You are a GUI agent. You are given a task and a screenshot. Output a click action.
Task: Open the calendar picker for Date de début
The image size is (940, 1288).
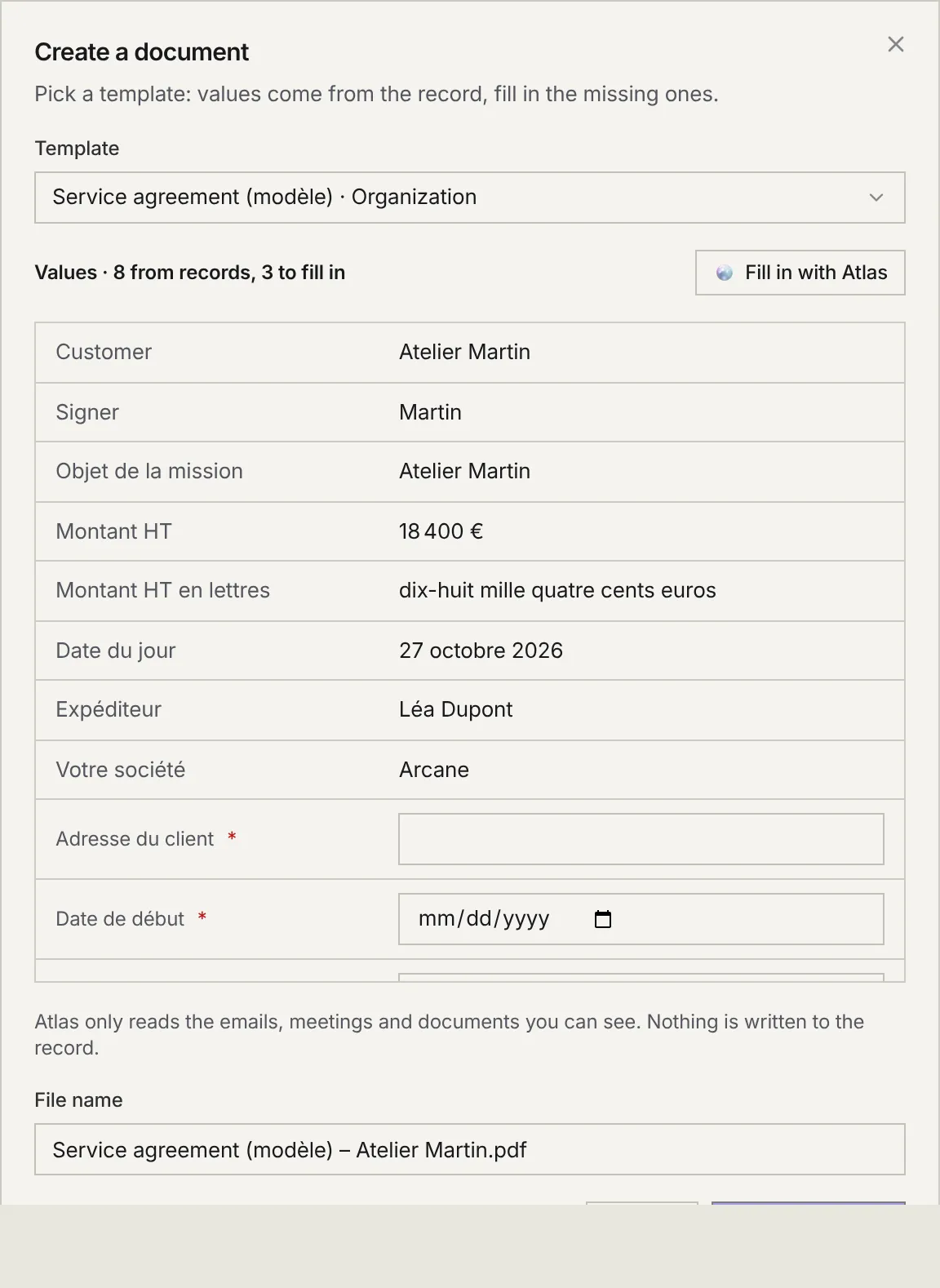pos(603,919)
